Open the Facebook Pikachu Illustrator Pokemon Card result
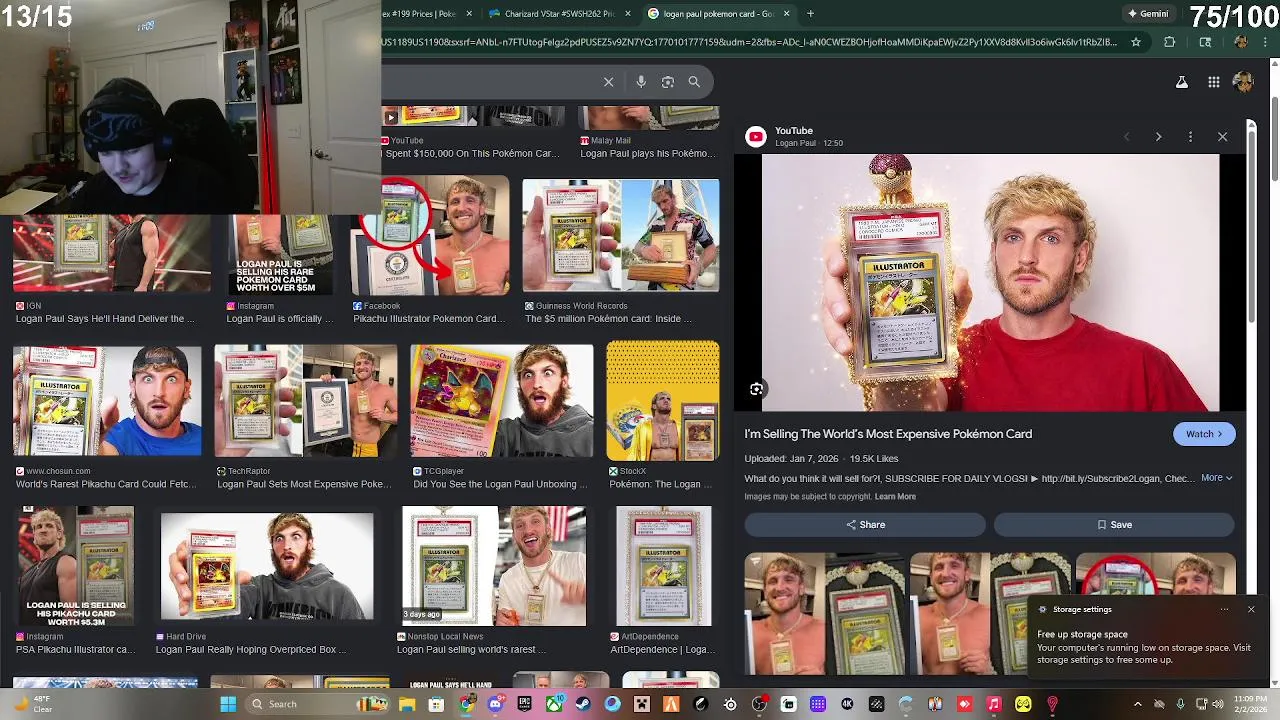Viewport: 1280px width, 720px height. [430, 237]
